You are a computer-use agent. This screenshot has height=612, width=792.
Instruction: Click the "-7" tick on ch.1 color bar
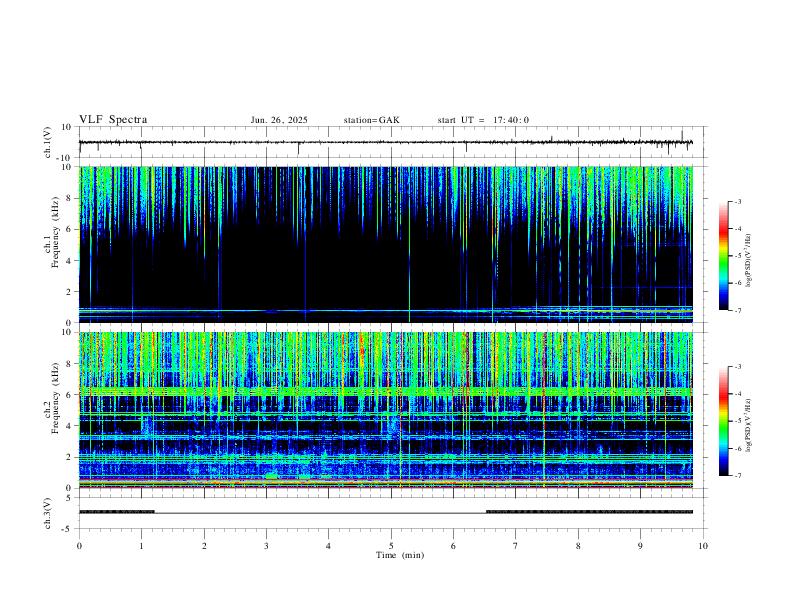click(738, 311)
